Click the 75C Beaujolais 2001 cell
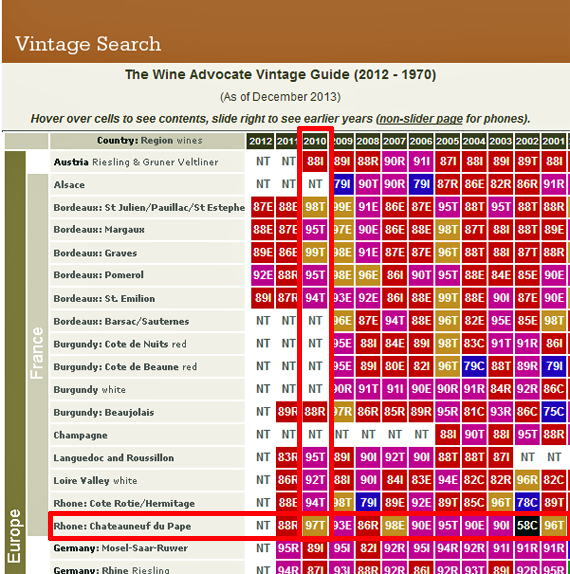 point(553,411)
